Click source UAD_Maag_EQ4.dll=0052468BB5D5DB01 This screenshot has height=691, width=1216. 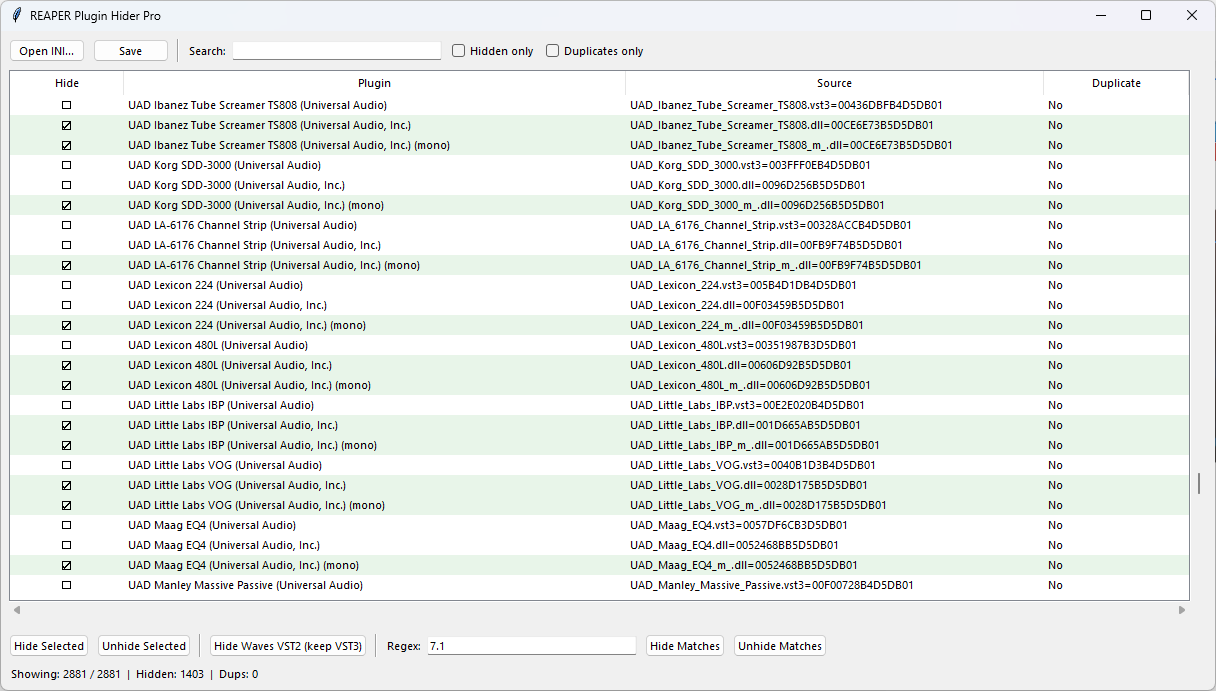734,545
